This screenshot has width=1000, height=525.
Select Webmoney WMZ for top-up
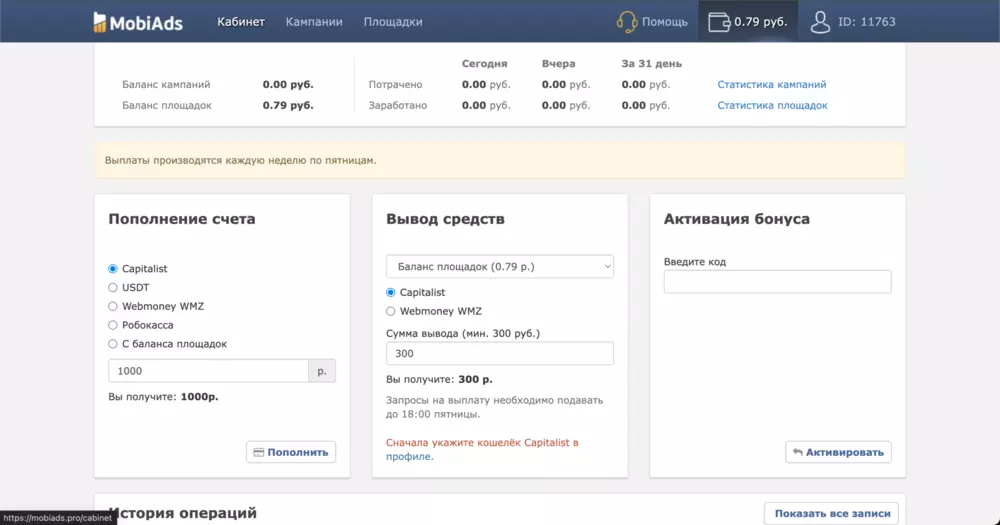pos(113,306)
